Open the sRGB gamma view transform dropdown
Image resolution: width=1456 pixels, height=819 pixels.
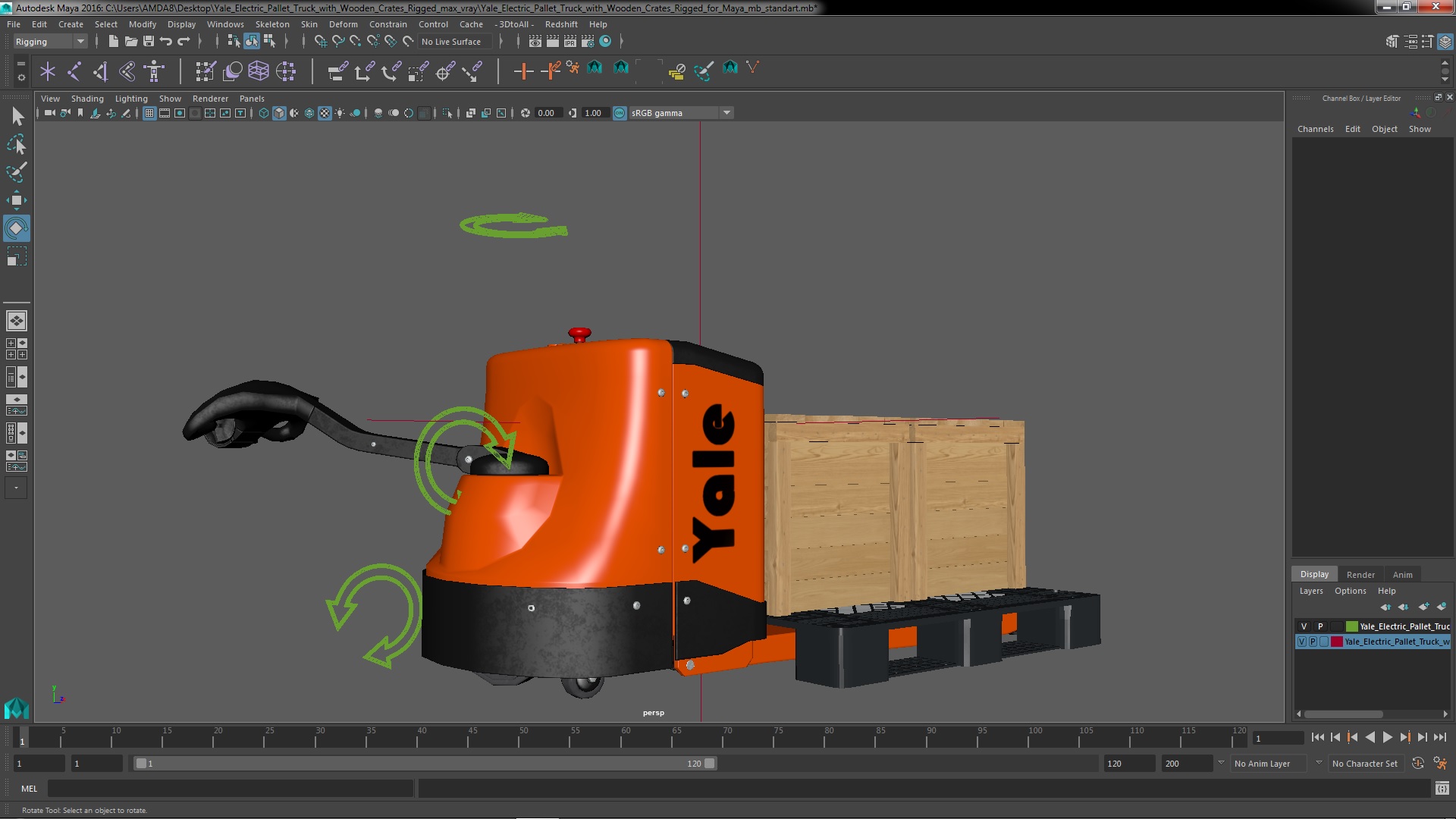click(x=681, y=113)
